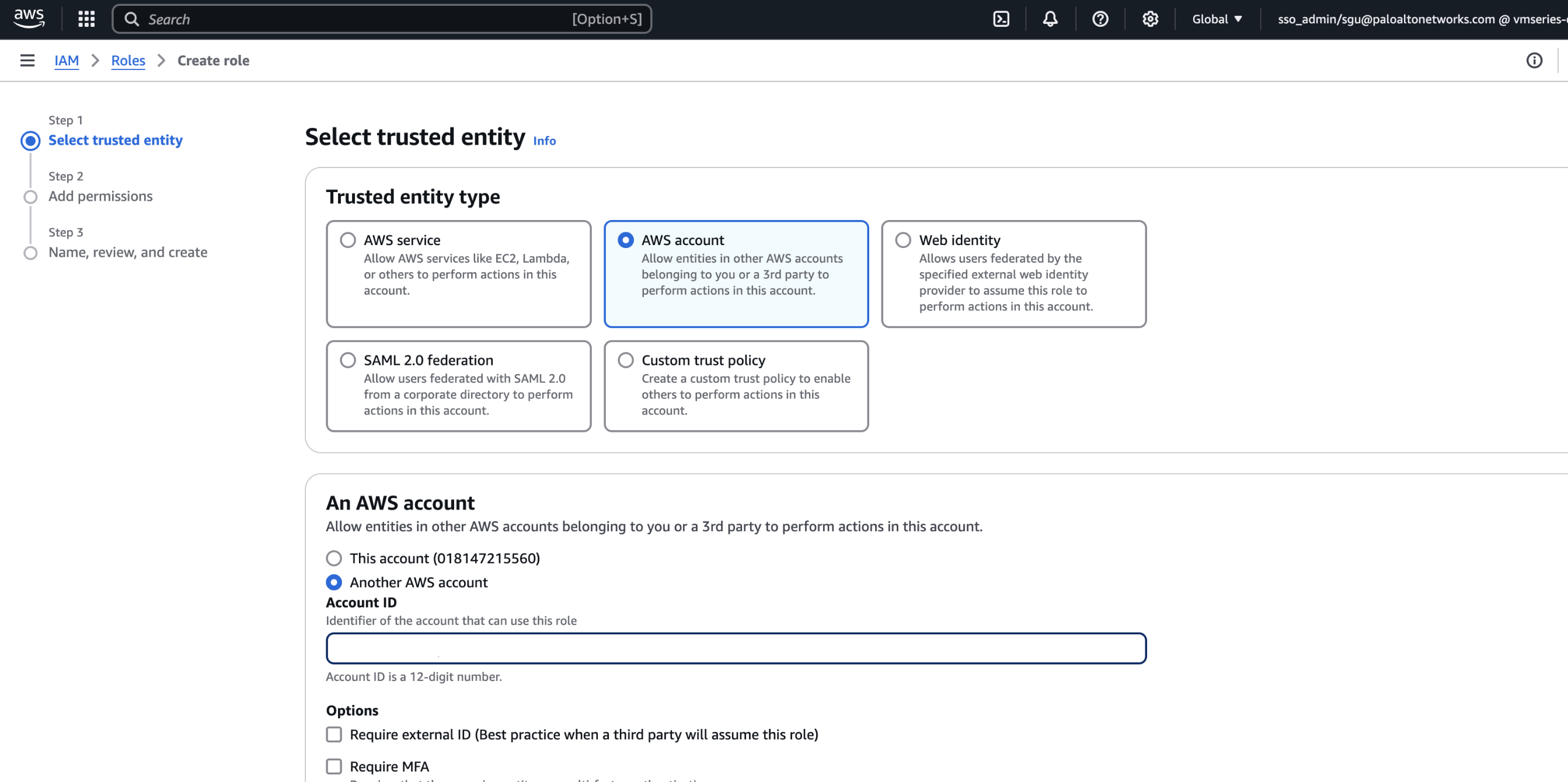Navigate to Roles breadcrumb link
The width and height of the screenshot is (1568, 782).
coord(128,60)
